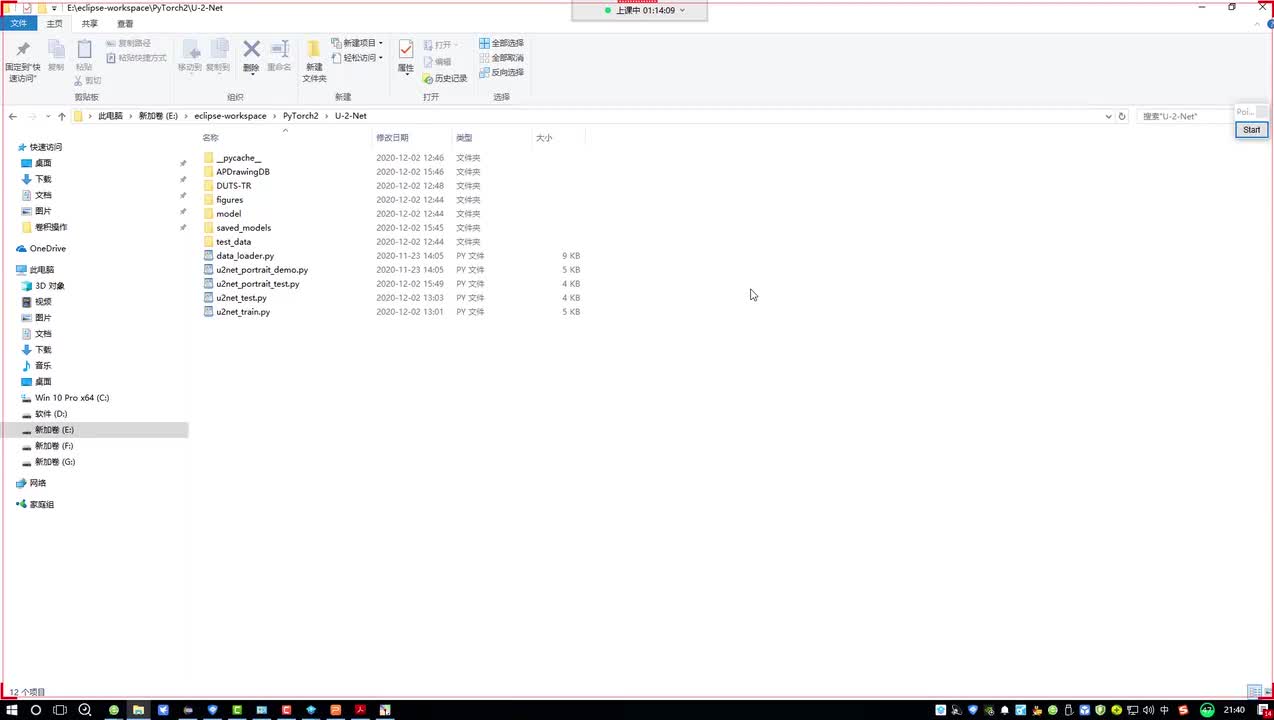Expand address bar history dropdown
The width and height of the screenshot is (1274, 720).
click(1108, 116)
